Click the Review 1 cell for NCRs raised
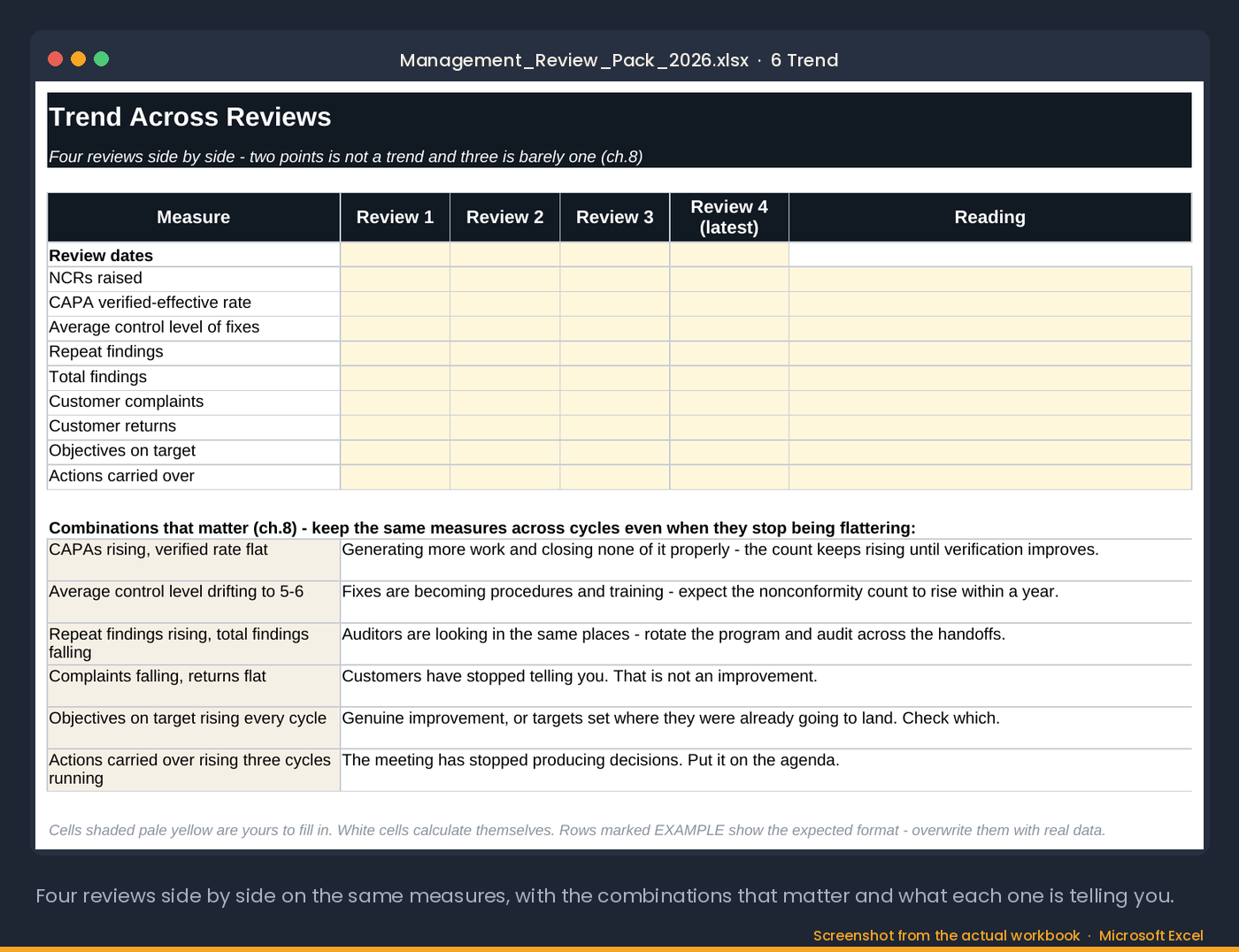This screenshot has height=952, width=1239. (x=396, y=279)
